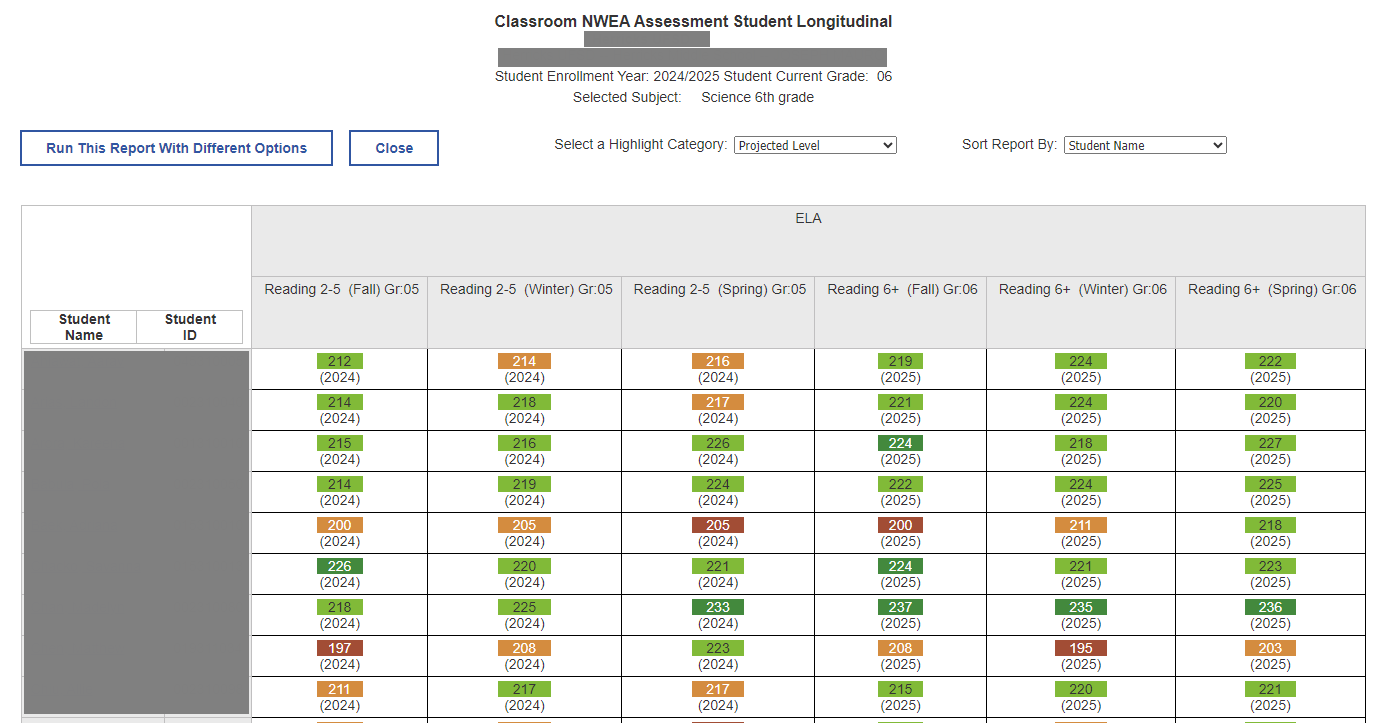Select score 219 in Fall Gr:06 column

[x=901, y=361]
